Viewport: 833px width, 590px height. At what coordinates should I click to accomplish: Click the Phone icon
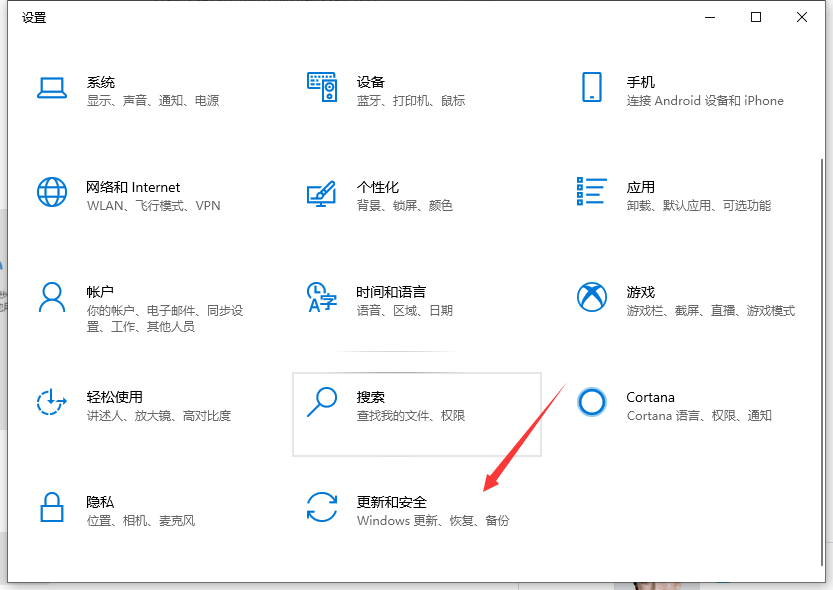591,87
